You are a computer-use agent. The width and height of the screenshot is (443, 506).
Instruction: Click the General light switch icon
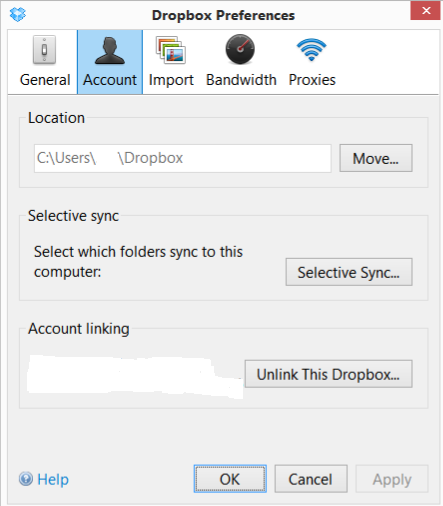[x=44, y=50]
